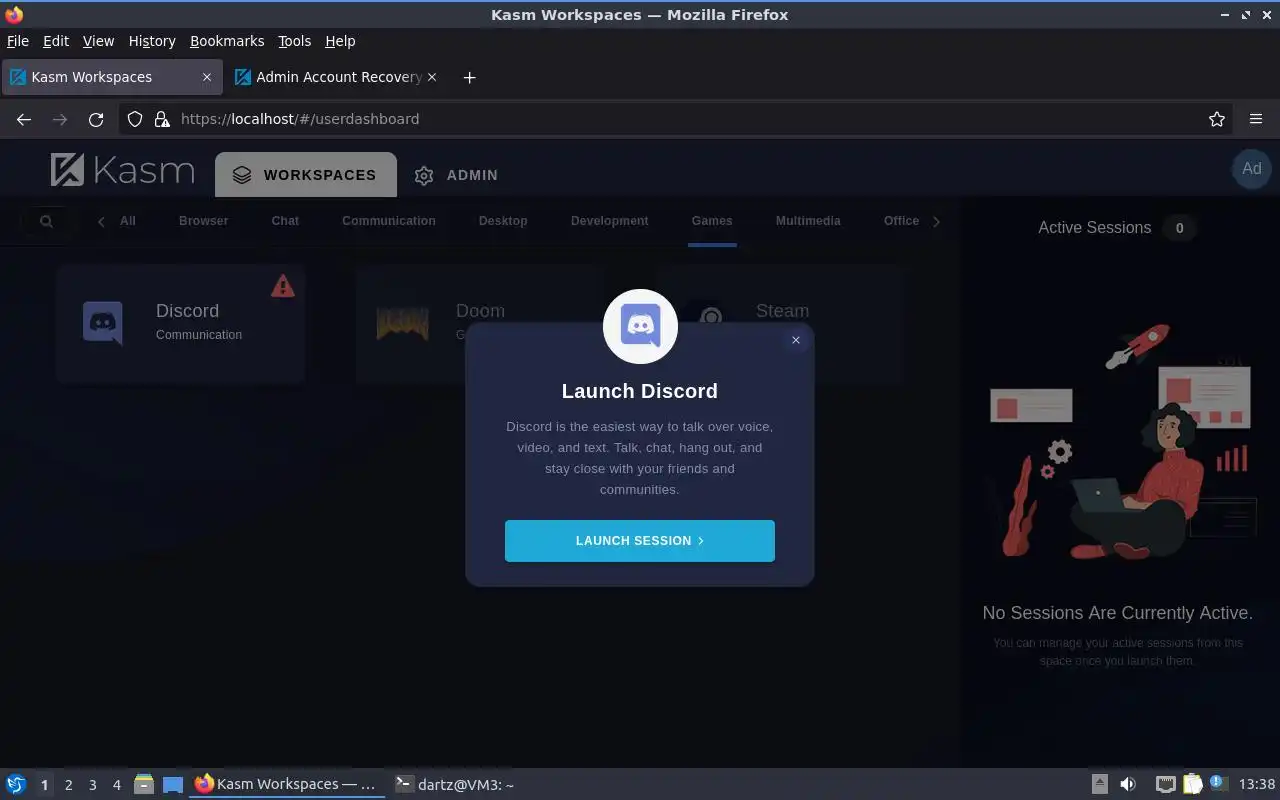Image resolution: width=1280 pixels, height=800 pixels.
Task: Open the Bookmarks menu
Action: [x=227, y=41]
